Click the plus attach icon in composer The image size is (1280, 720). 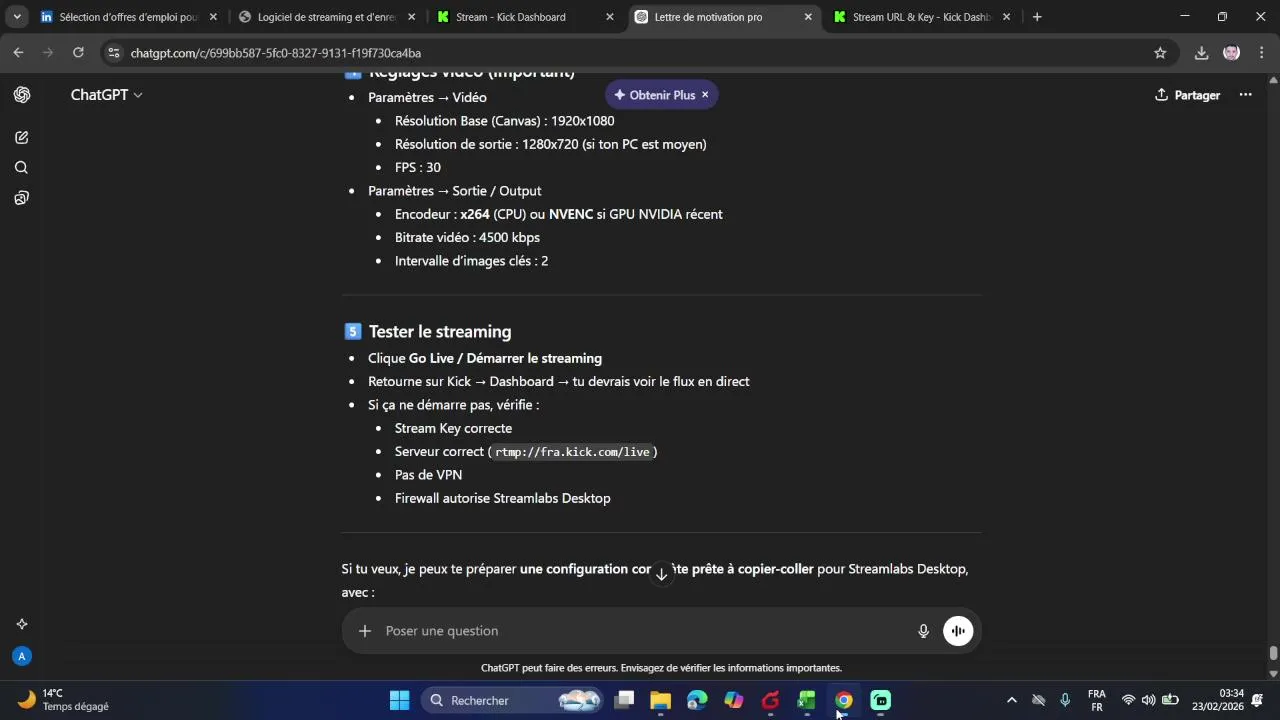point(365,631)
